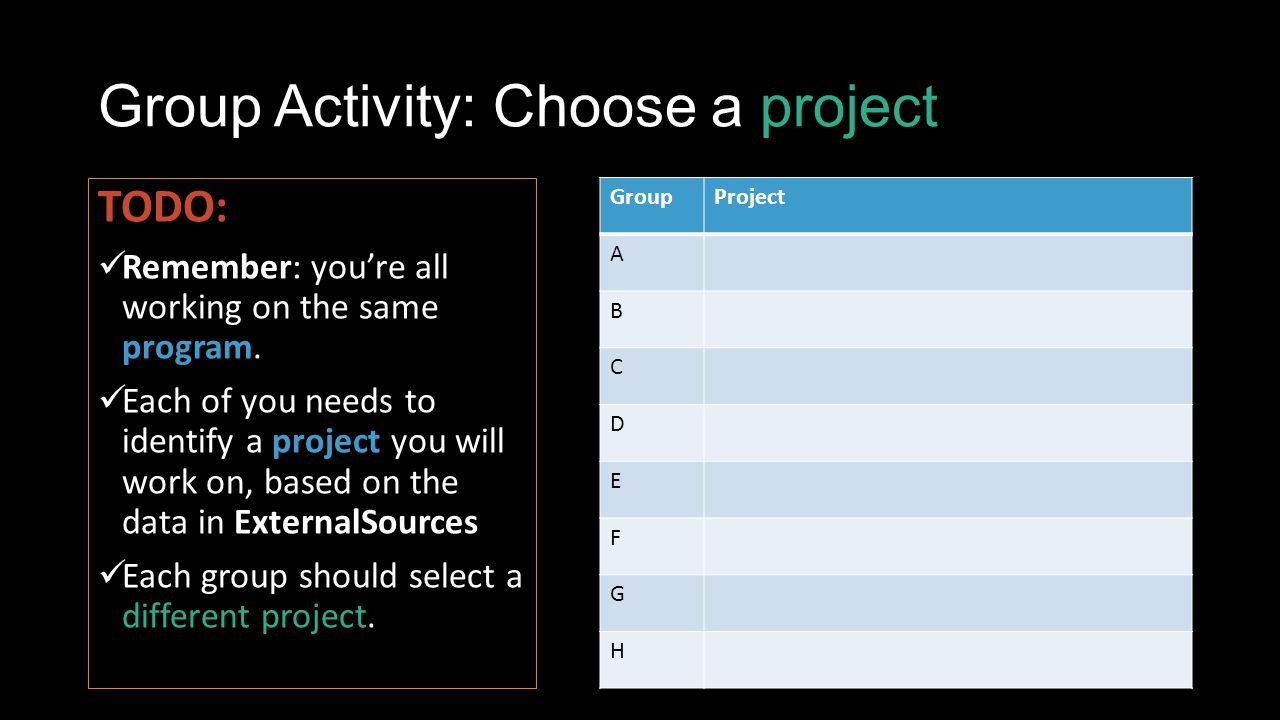
Task: Click the green 'project' in the slide title
Action: [849, 107]
